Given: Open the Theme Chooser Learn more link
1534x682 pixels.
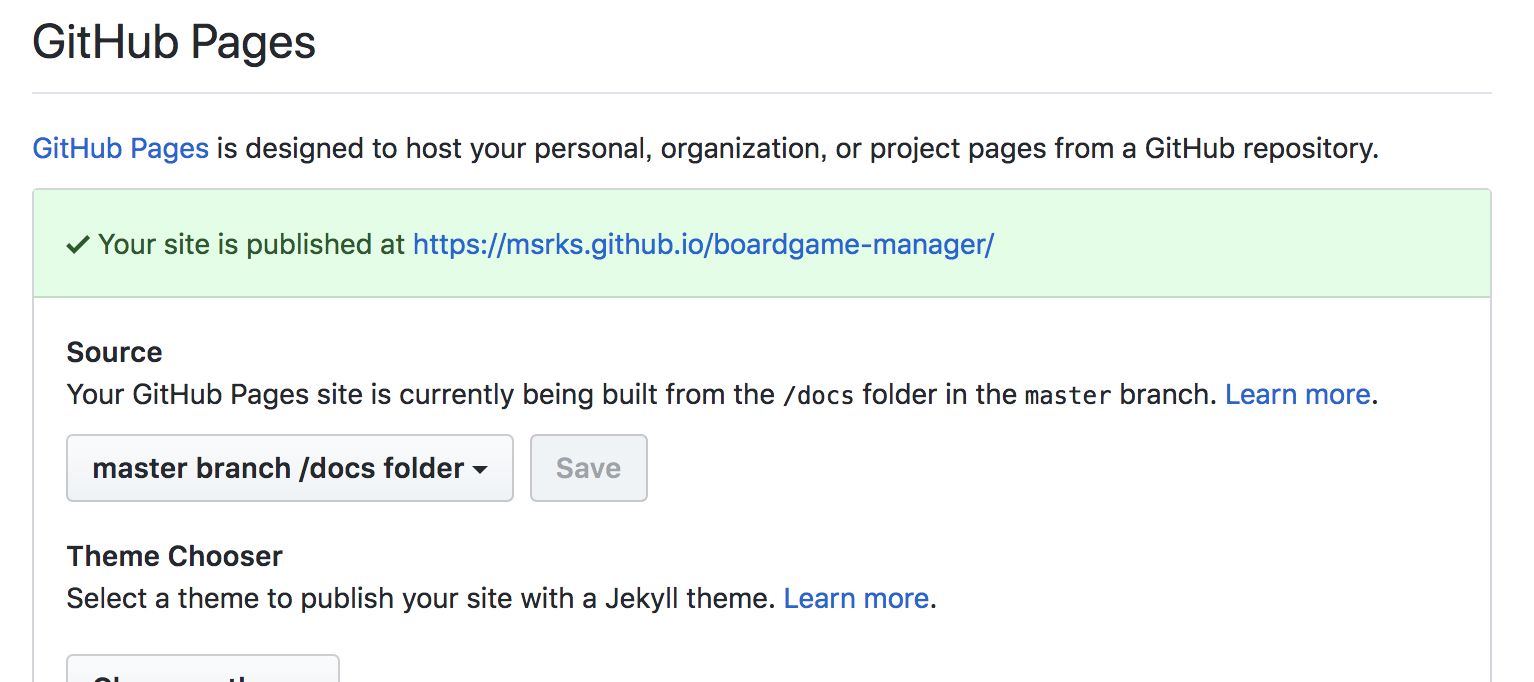Looking at the screenshot, I should (x=856, y=598).
